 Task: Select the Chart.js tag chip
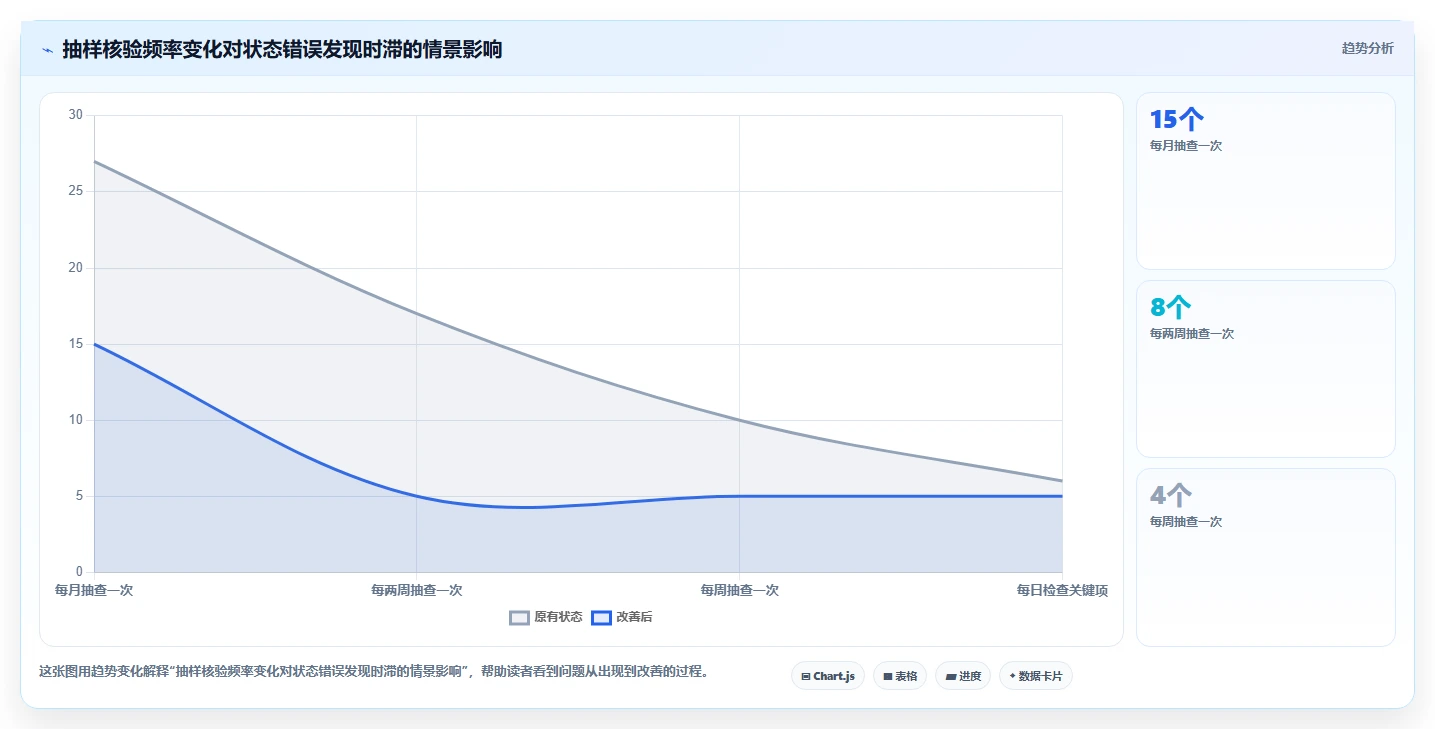pos(828,676)
